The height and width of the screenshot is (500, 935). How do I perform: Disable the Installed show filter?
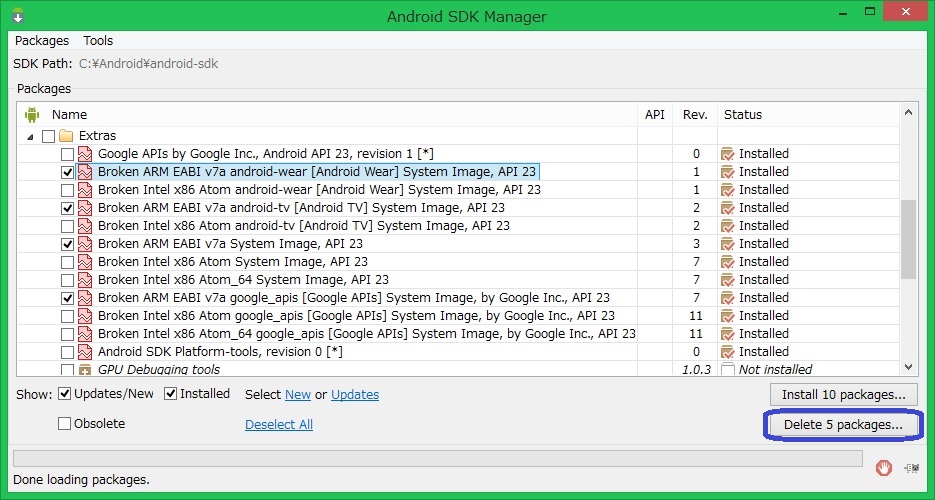pos(171,394)
